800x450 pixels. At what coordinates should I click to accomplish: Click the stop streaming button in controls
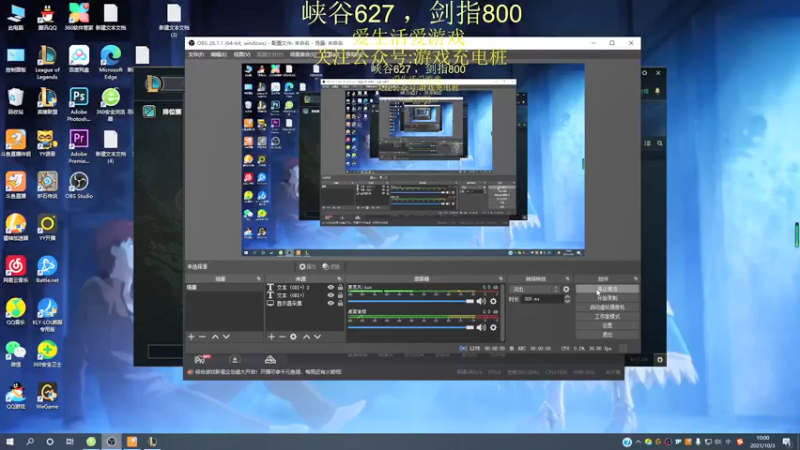coord(607,289)
